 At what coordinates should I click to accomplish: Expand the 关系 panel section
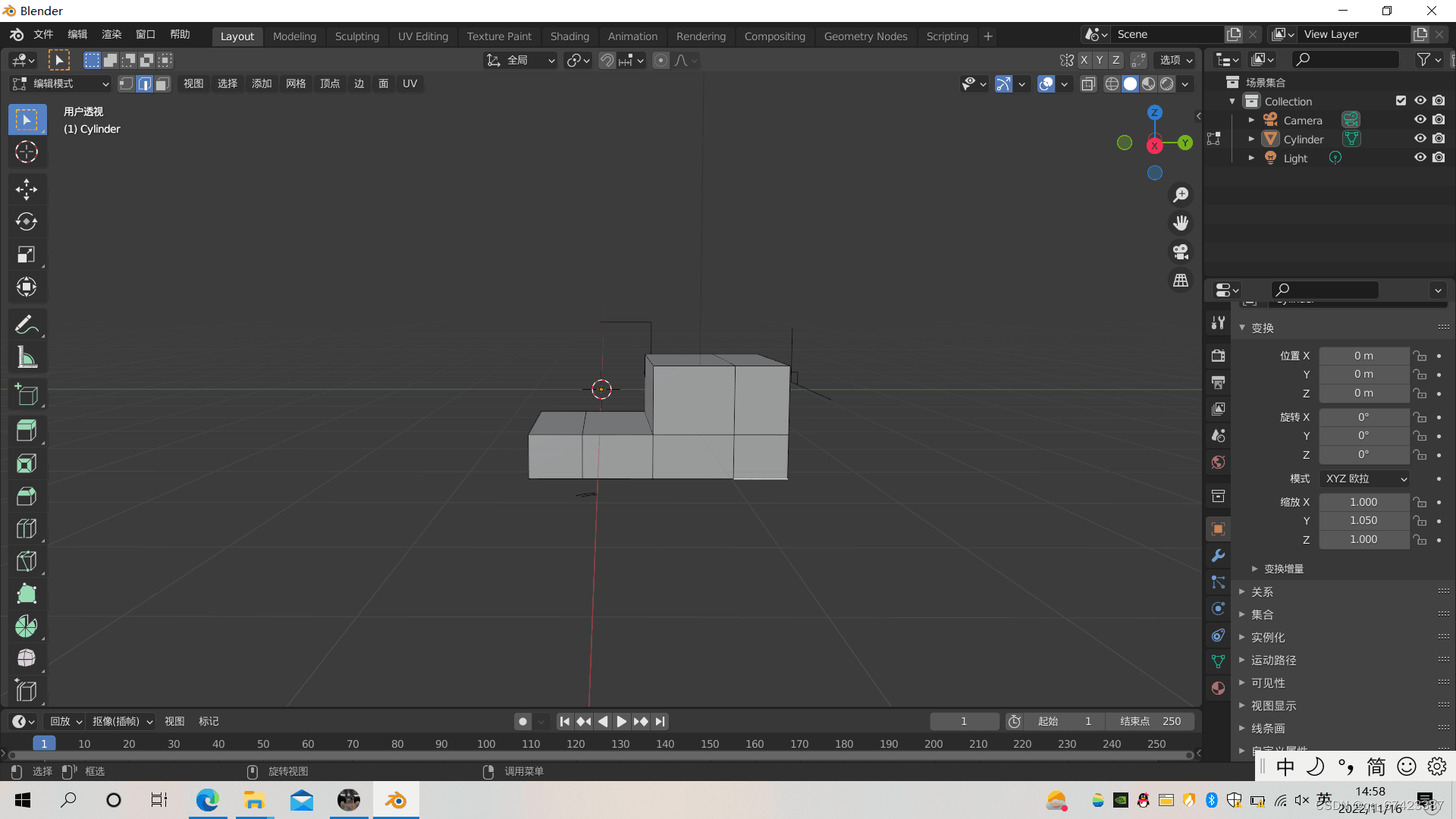1262,591
